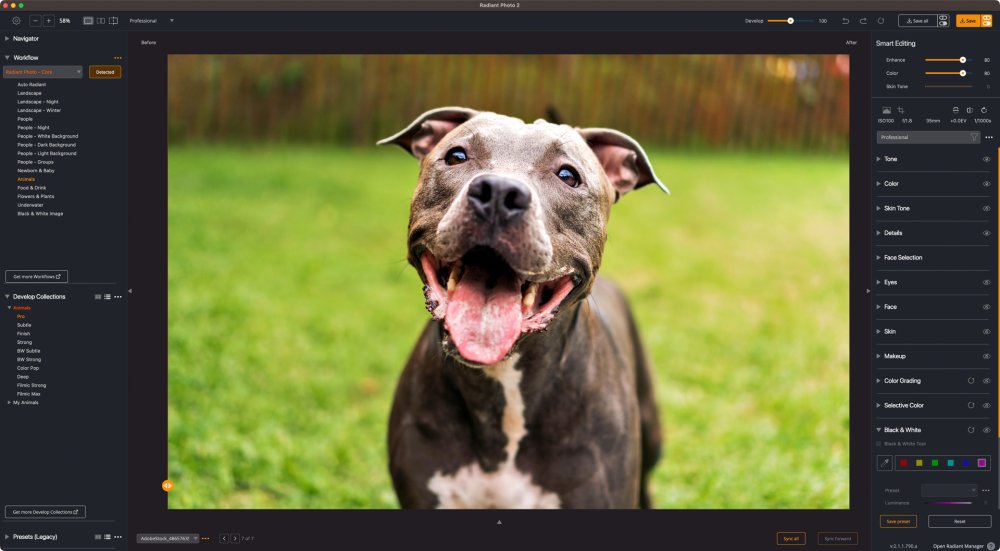Reset Selective Color with its circular arrow
This screenshot has height=551, width=1000.
pyautogui.click(x=971, y=405)
